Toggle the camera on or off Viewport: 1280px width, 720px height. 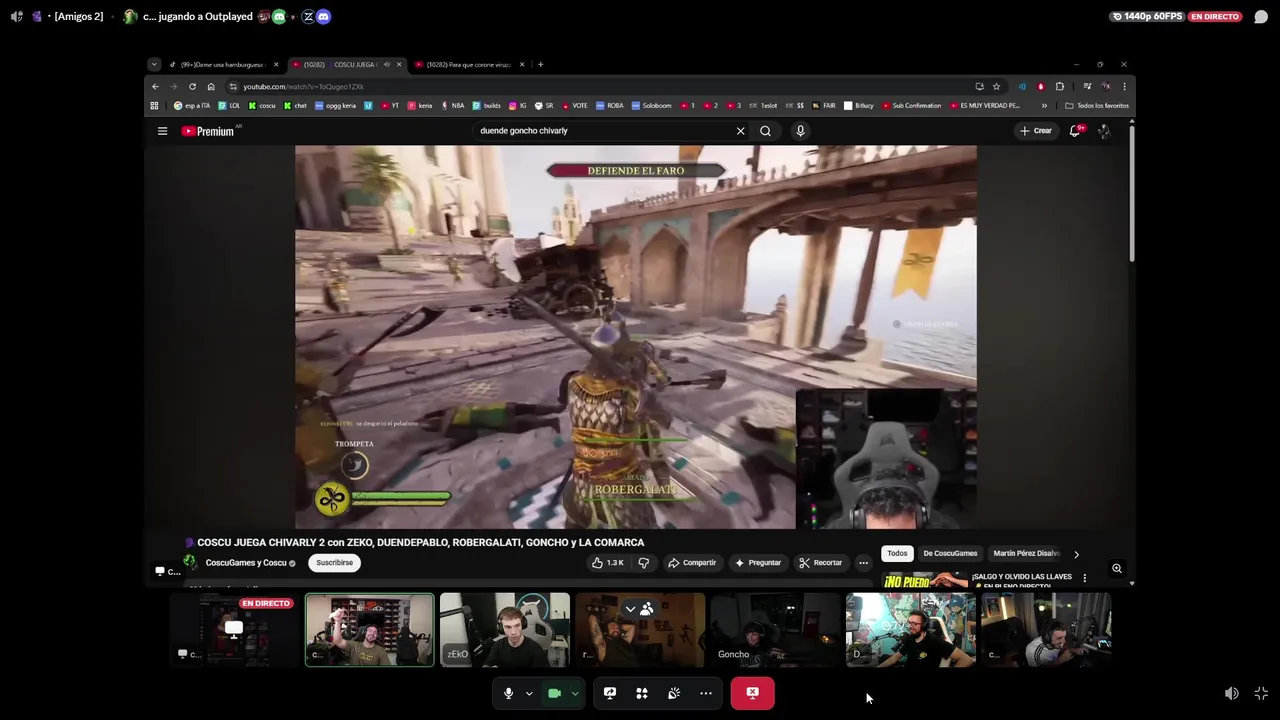[554, 693]
